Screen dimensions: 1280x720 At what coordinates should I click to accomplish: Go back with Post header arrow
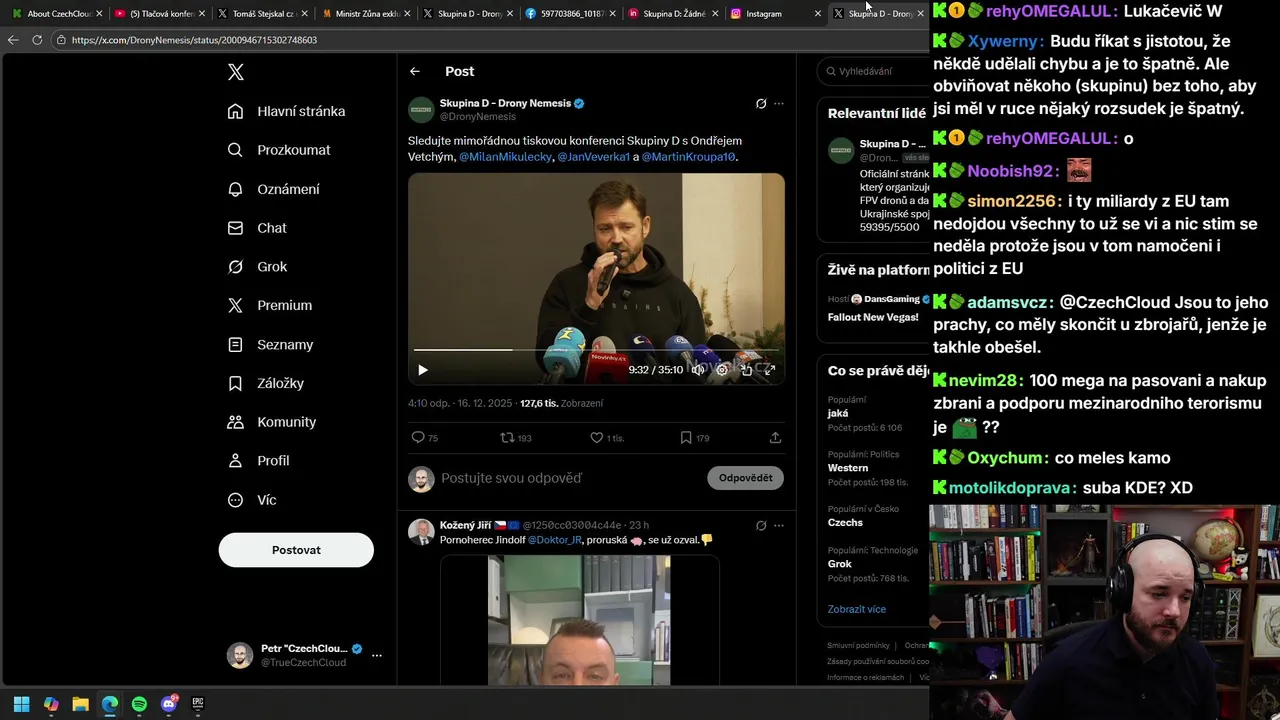pyautogui.click(x=415, y=71)
